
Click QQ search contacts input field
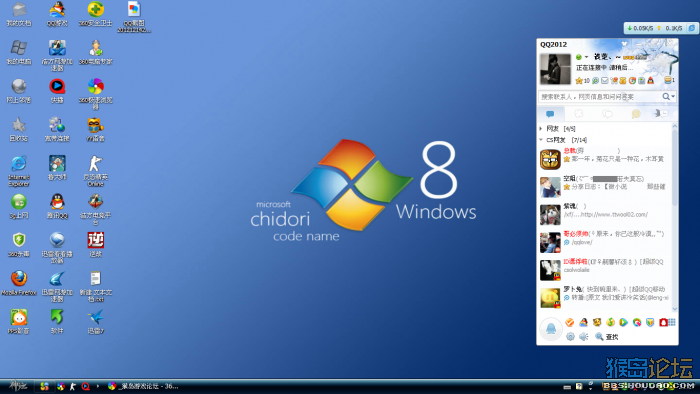600,96
